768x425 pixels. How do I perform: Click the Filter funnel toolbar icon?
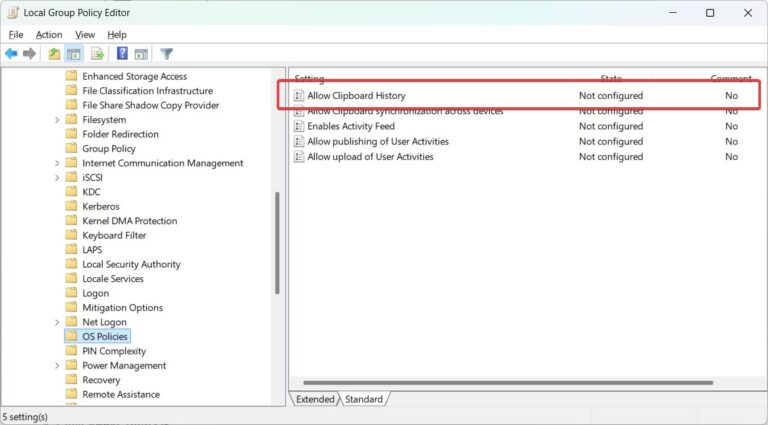167,54
